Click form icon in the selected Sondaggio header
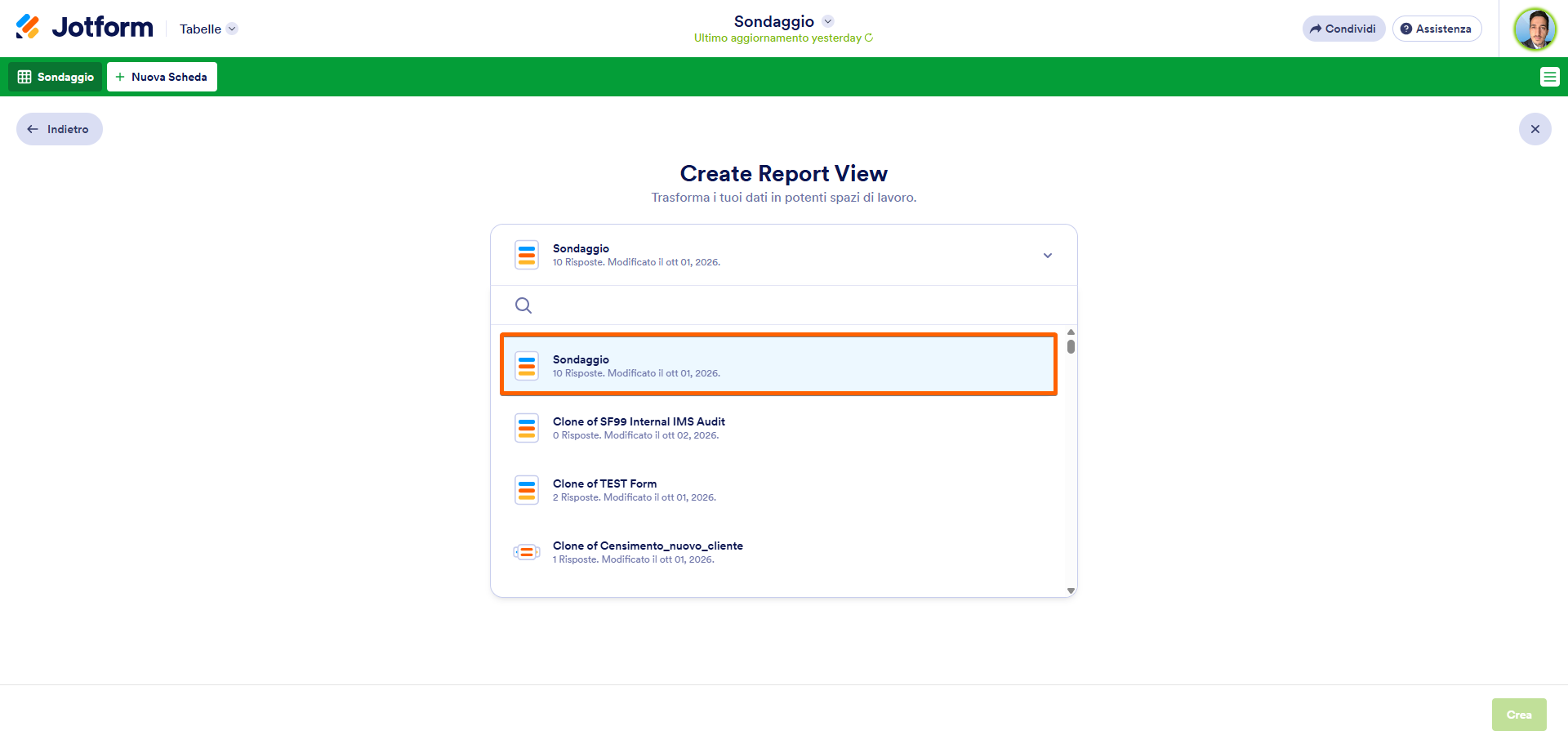This screenshot has width=1568, height=744. (527, 255)
